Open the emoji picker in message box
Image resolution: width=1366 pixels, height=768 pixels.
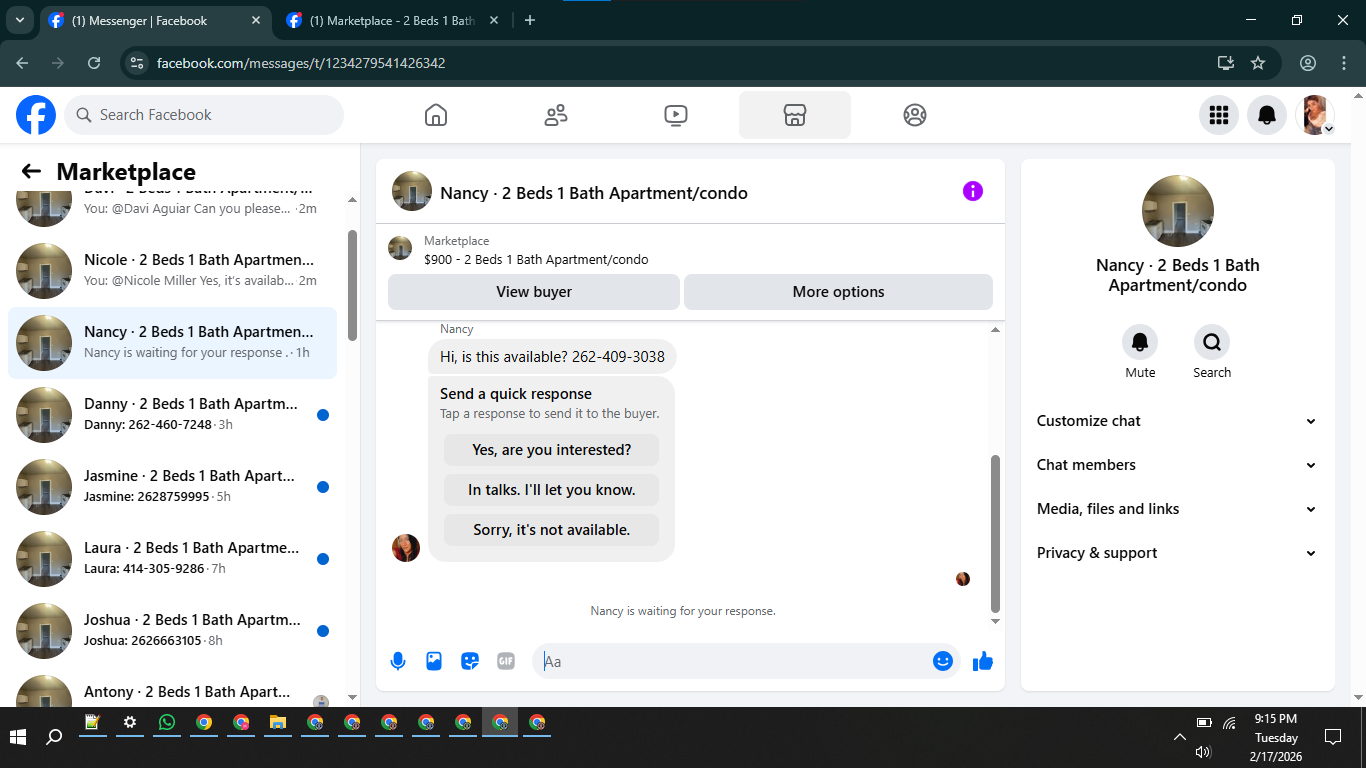[943, 661]
